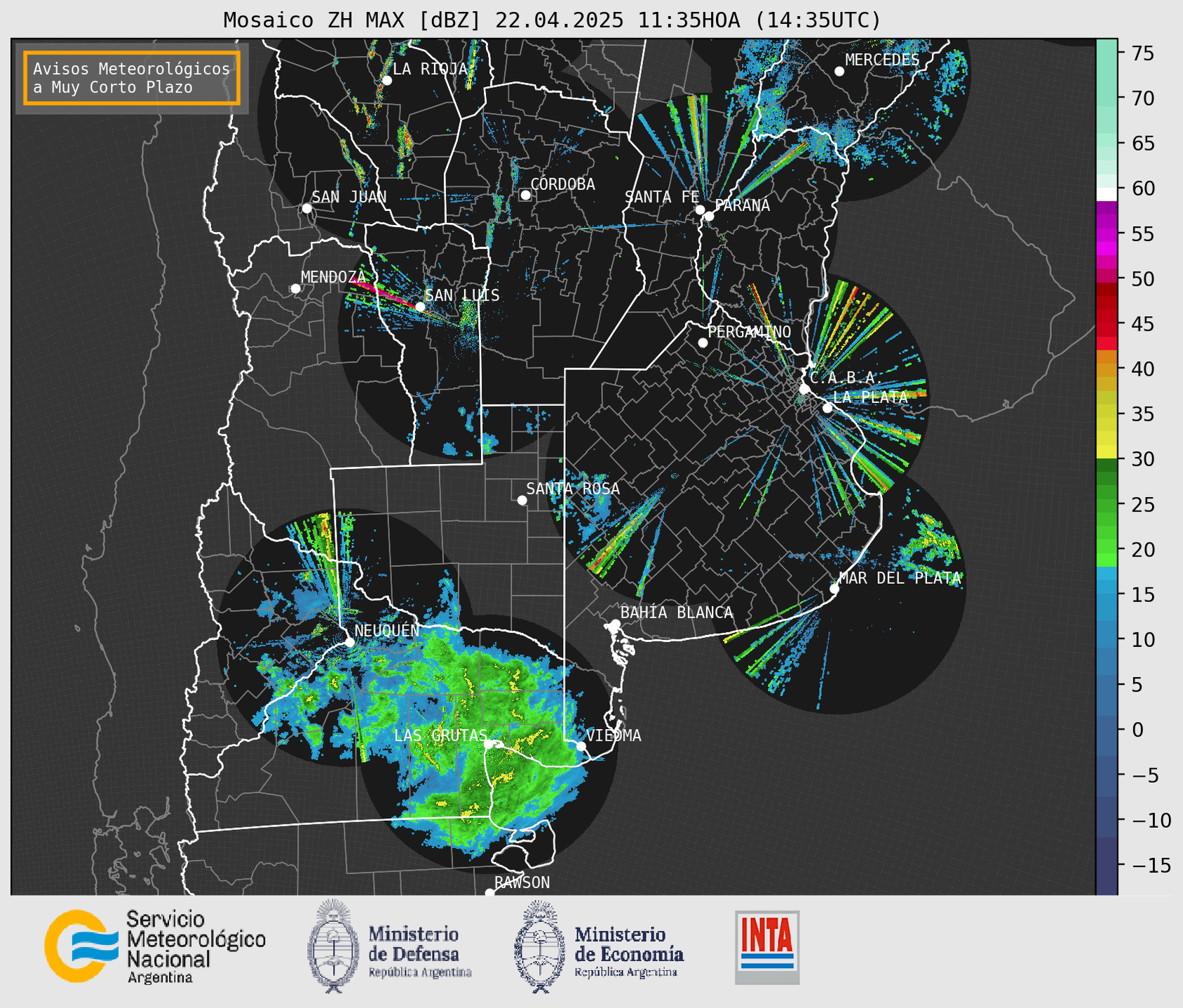This screenshot has width=1183, height=1008.
Task: Select the MENDOZA city marker
Action: pos(295,289)
